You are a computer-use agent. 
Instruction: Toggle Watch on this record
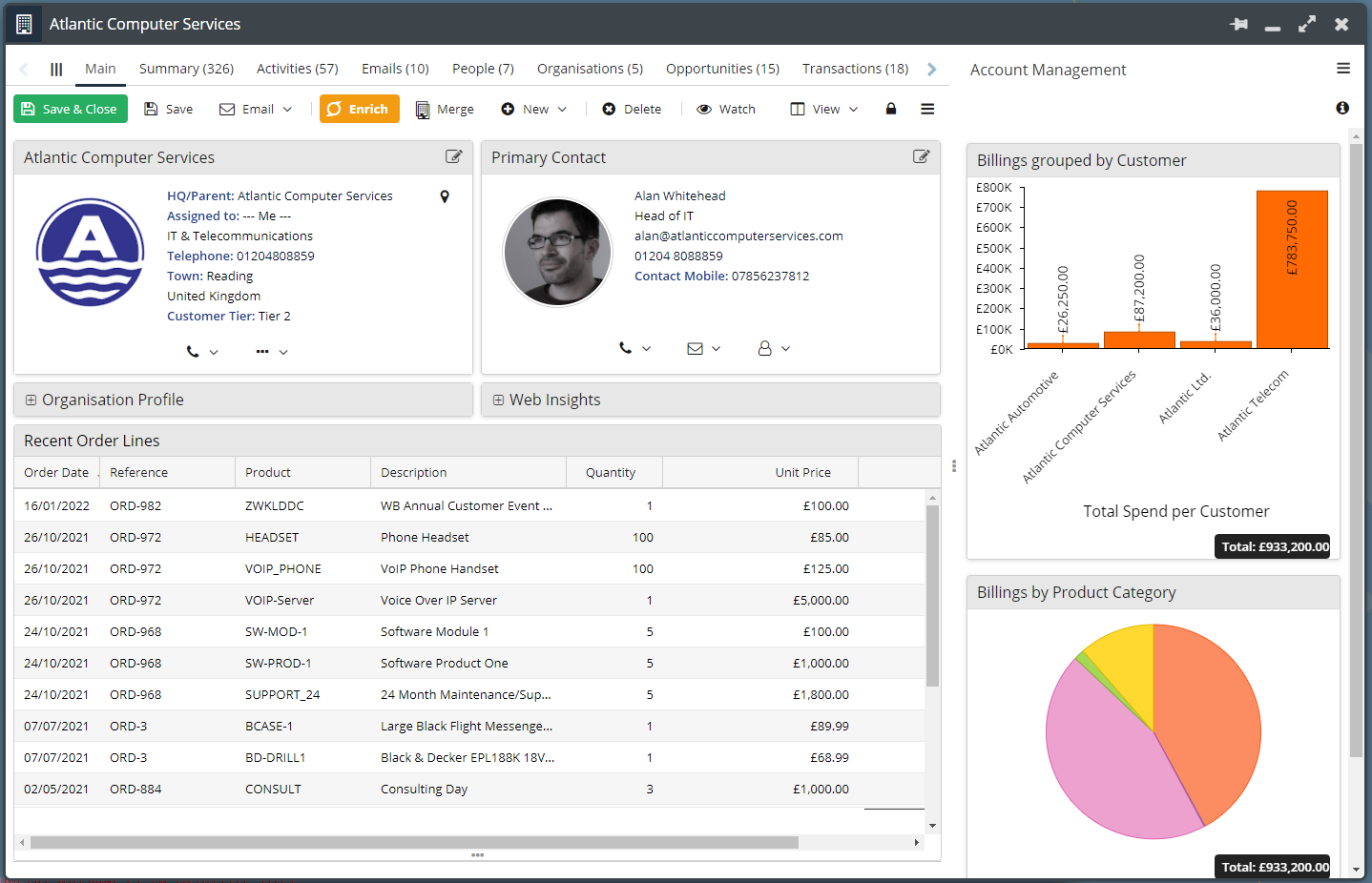[726, 109]
